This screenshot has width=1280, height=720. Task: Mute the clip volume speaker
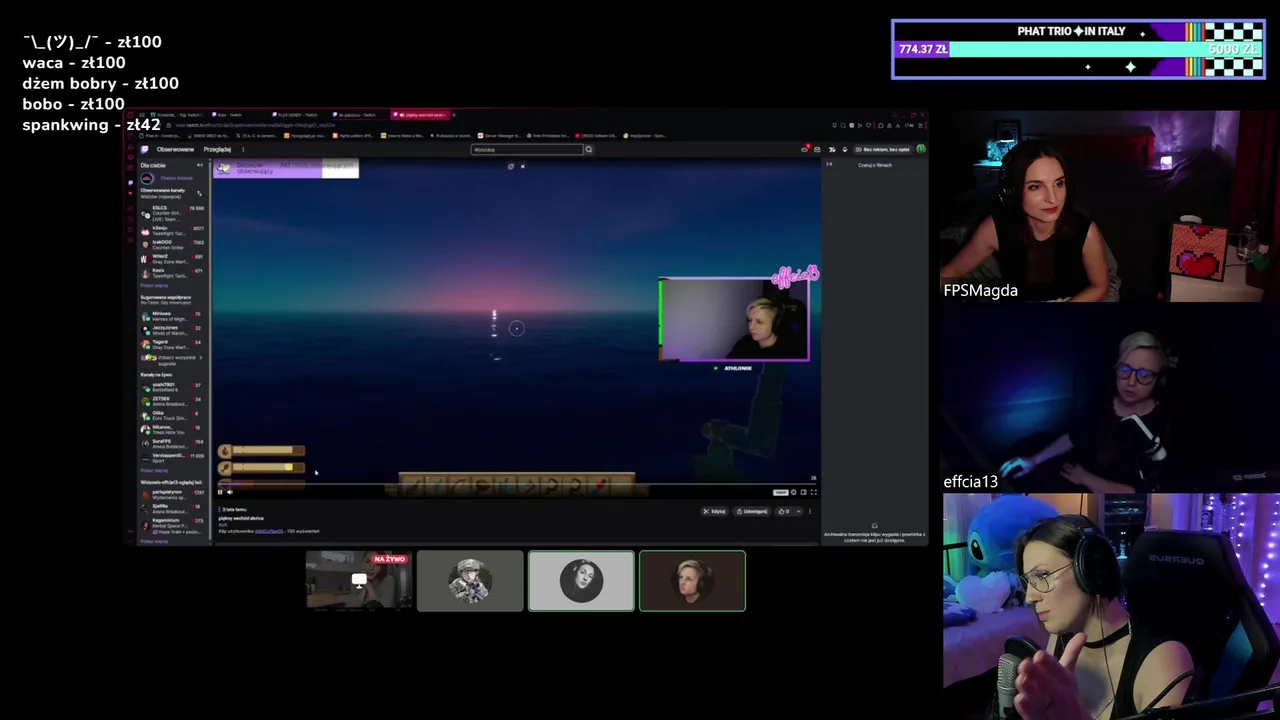(x=230, y=492)
